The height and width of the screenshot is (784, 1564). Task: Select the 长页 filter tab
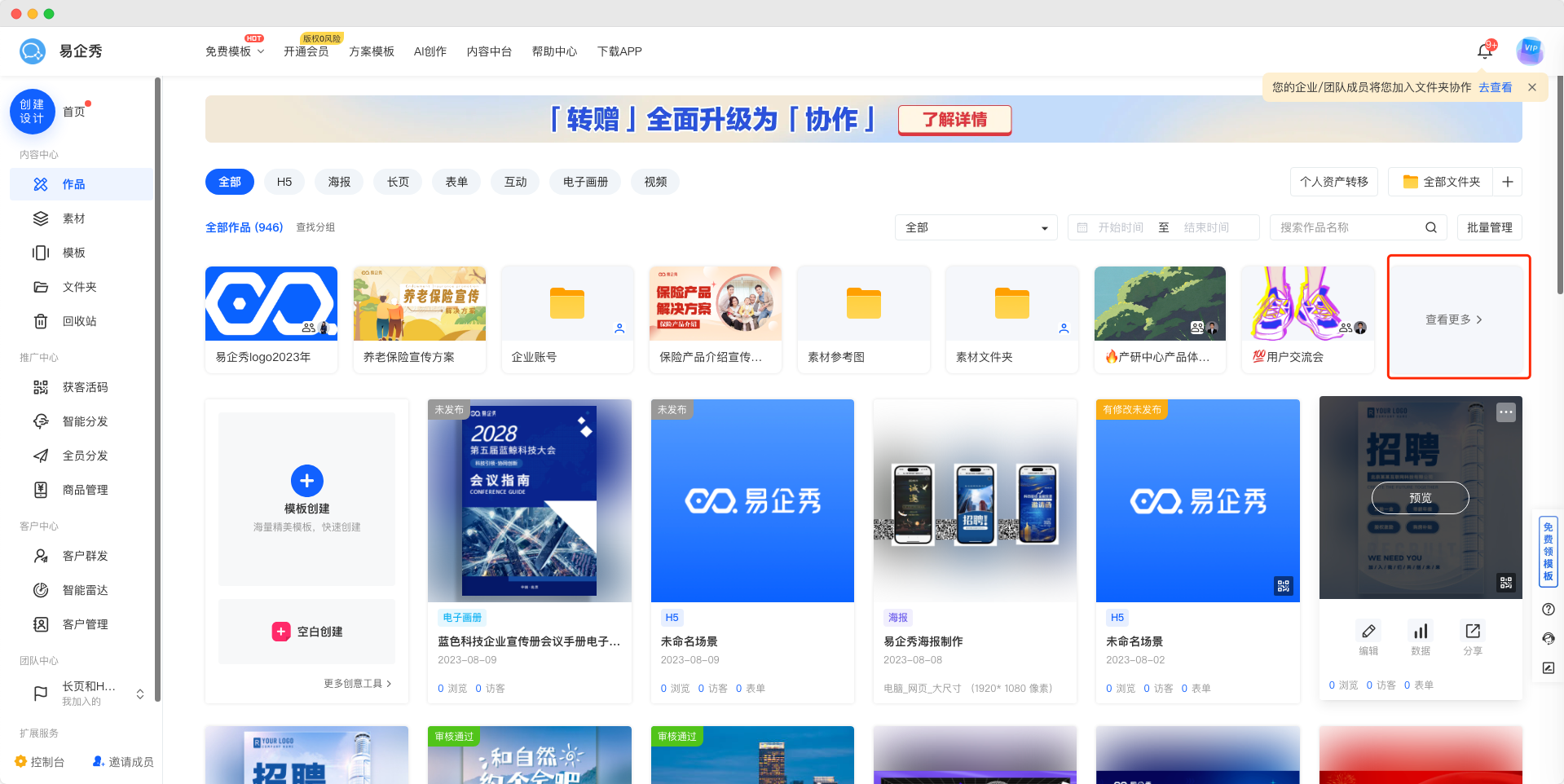point(398,182)
